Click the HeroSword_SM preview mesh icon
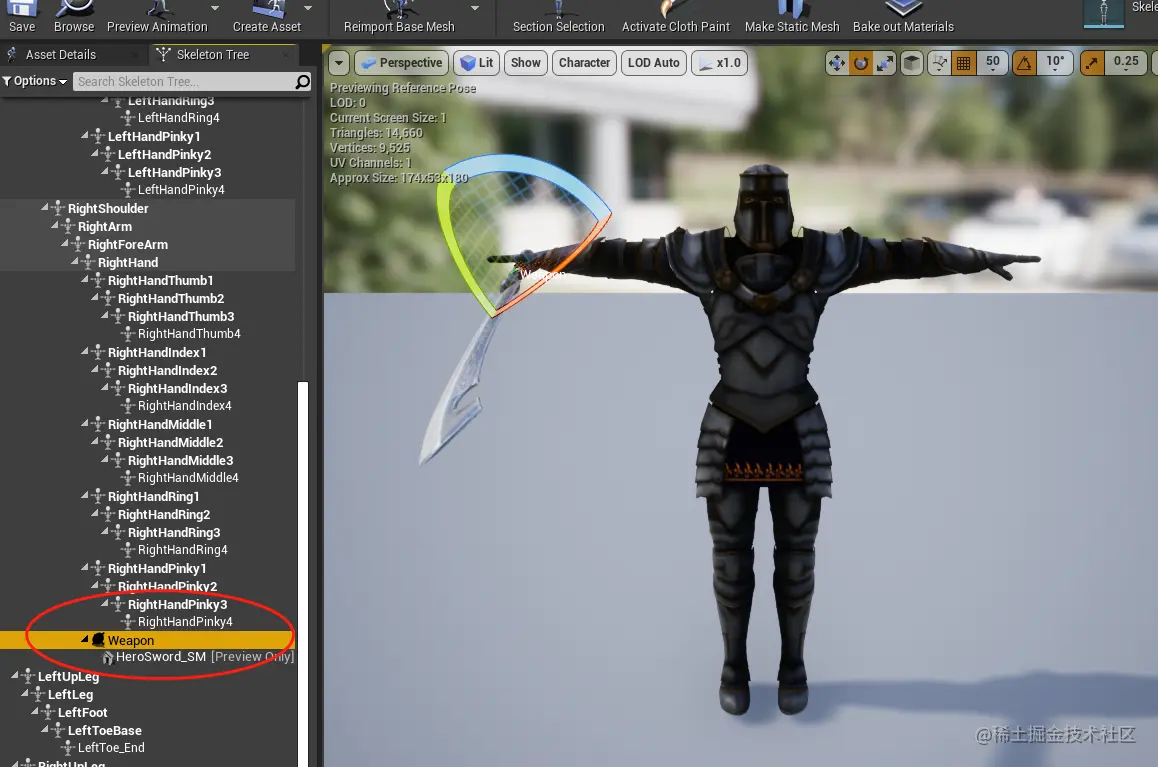The height and width of the screenshot is (767, 1158). click(x=108, y=657)
